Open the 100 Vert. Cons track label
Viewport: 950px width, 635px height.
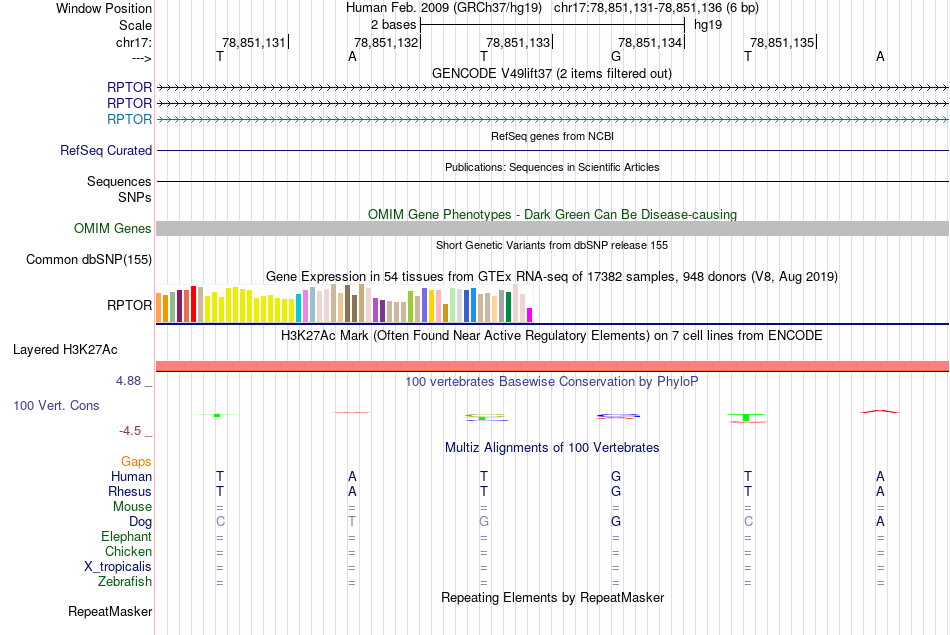[56, 405]
